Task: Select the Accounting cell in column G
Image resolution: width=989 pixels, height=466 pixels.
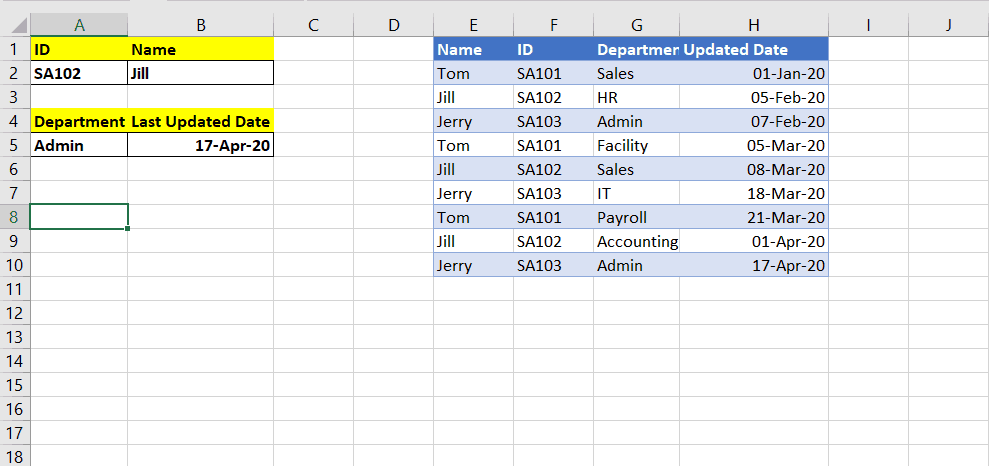Action: coord(636,242)
